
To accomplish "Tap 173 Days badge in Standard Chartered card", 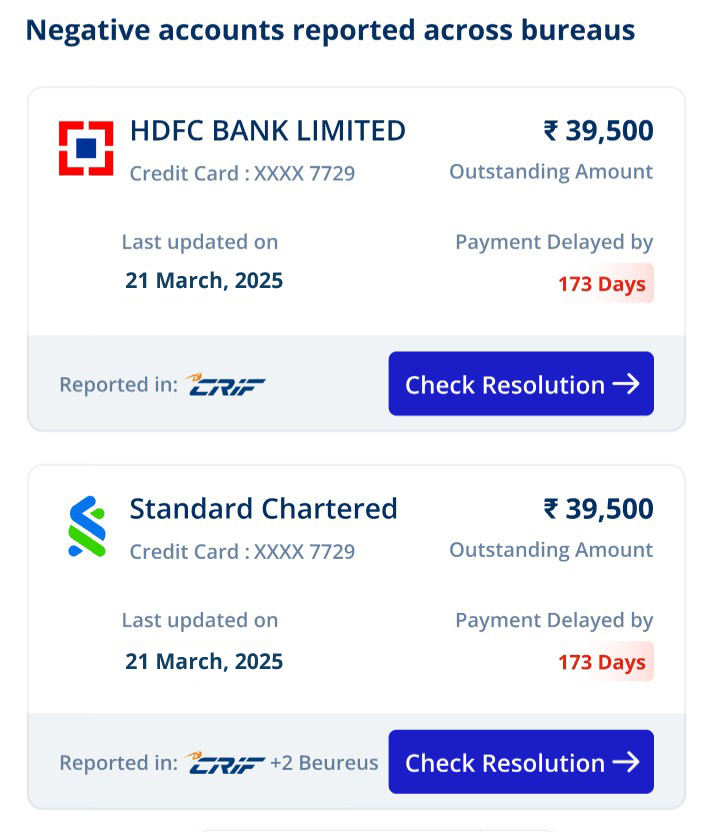I will point(602,662).
